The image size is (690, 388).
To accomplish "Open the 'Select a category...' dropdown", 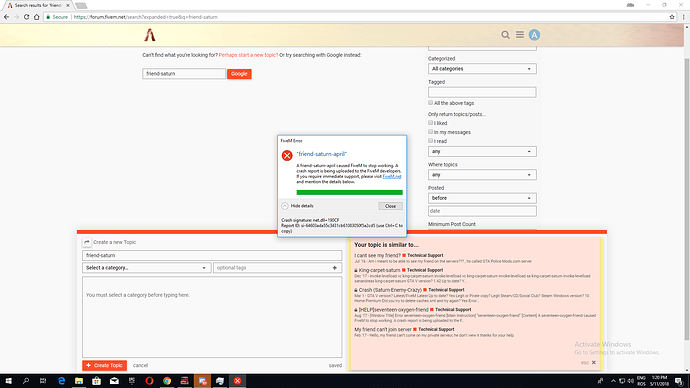I will pyautogui.click(x=147, y=267).
